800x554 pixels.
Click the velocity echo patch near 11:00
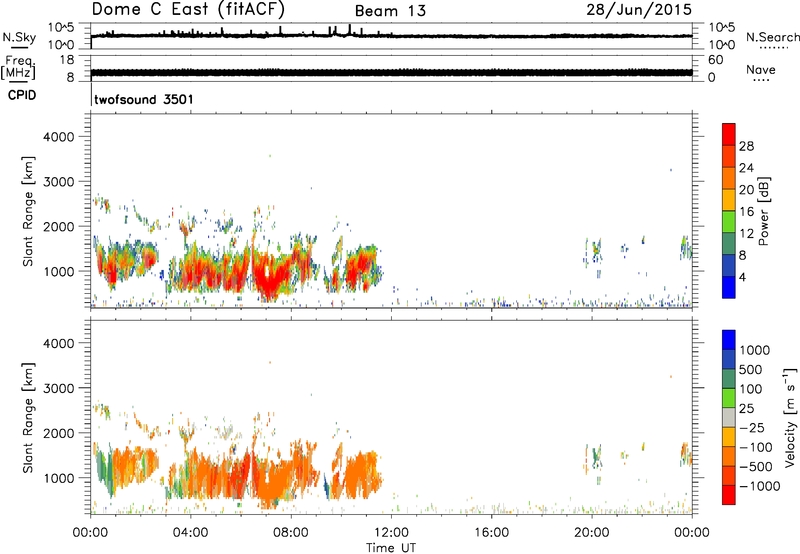click(x=362, y=474)
